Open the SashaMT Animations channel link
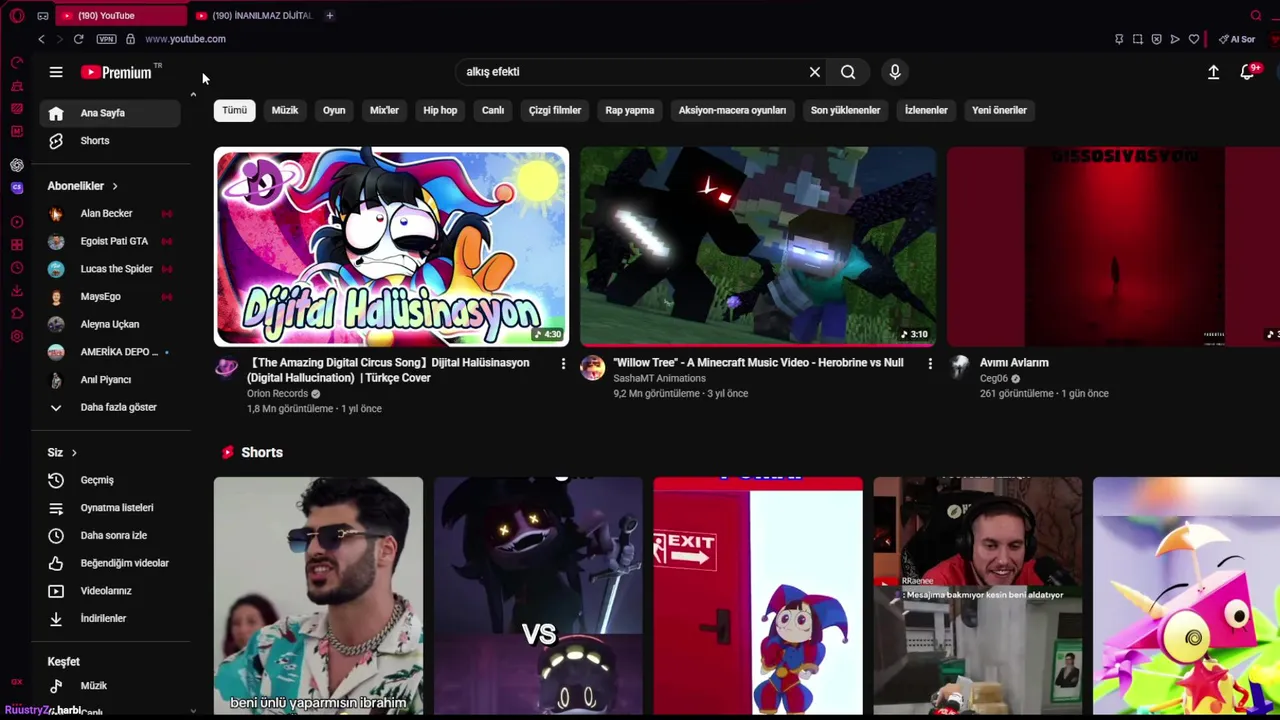This screenshot has height=720, width=1280. (659, 378)
